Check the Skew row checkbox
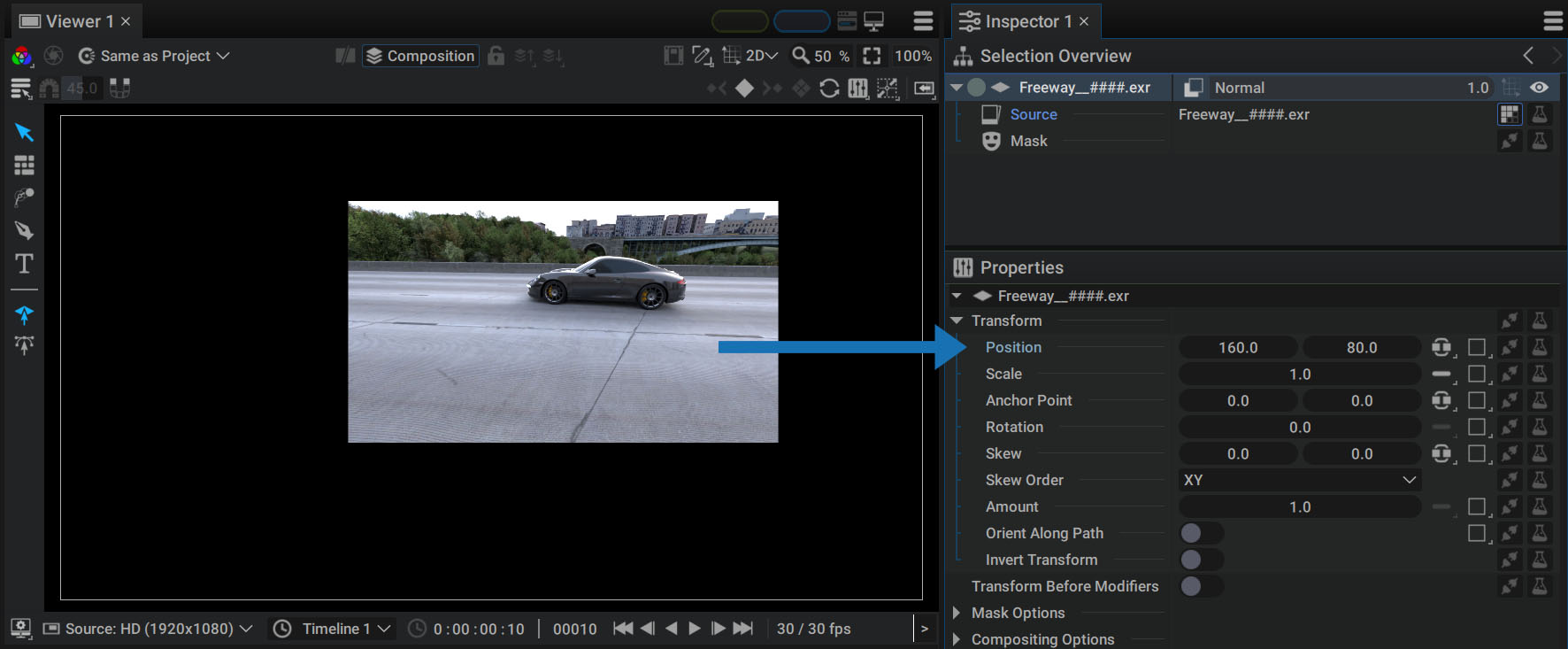1568x649 pixels. (1477, 453)
